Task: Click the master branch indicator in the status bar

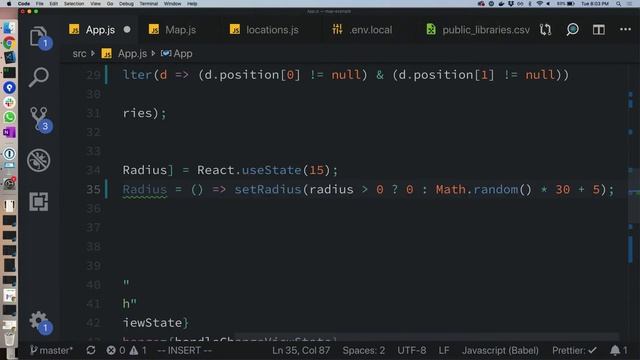Action: pos(51,350)
